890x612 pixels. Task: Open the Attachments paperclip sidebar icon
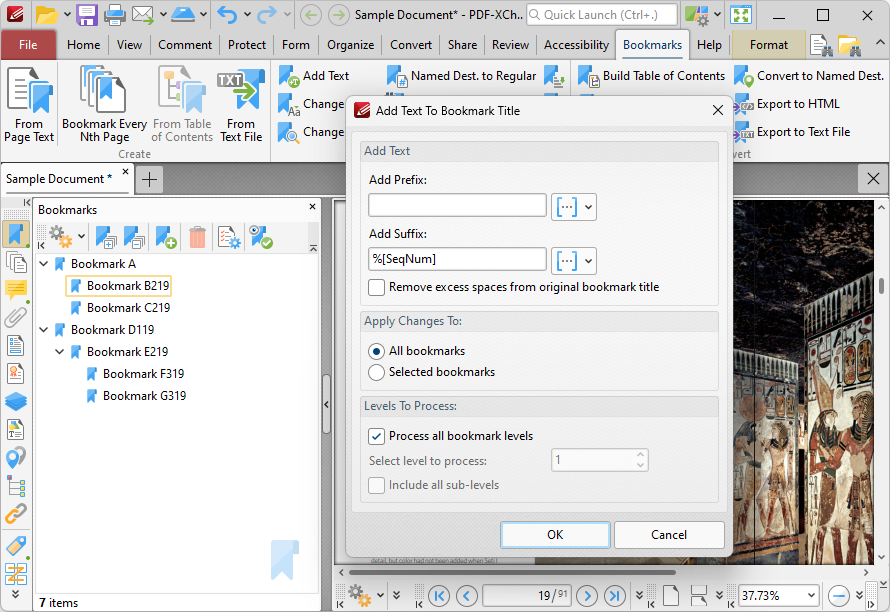pos(15,317)
